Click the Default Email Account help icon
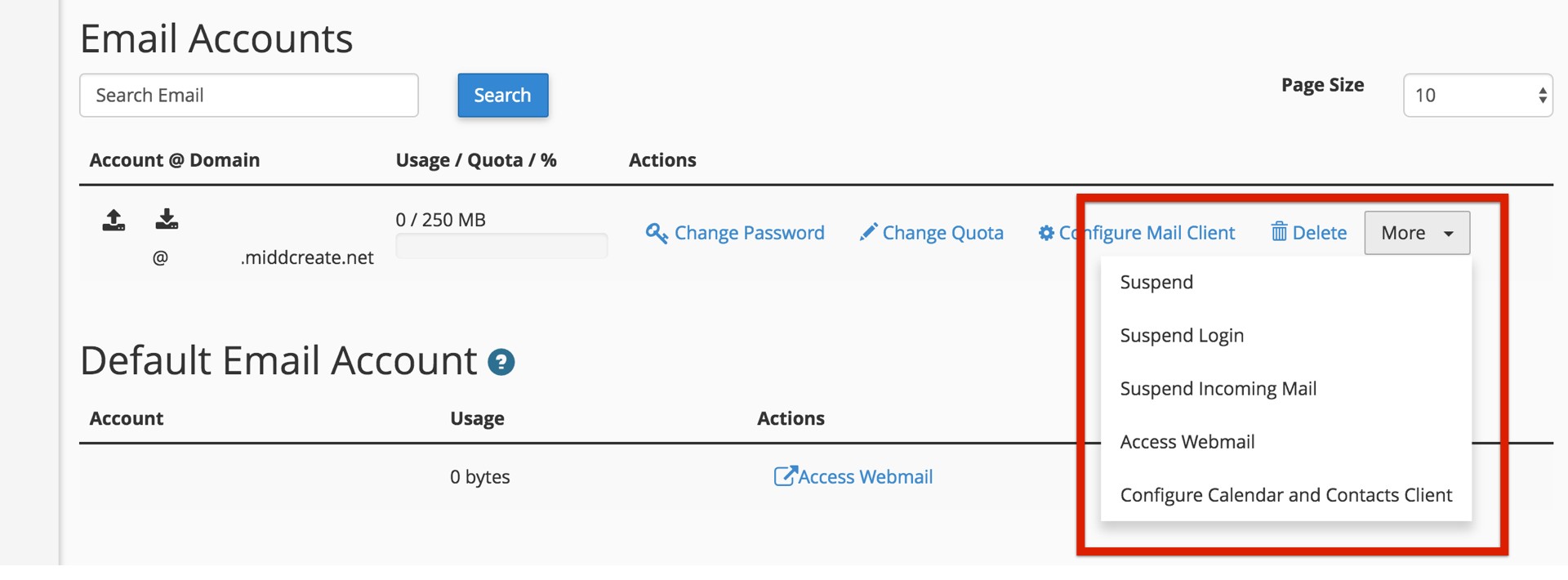 click(x=501, y=362)
